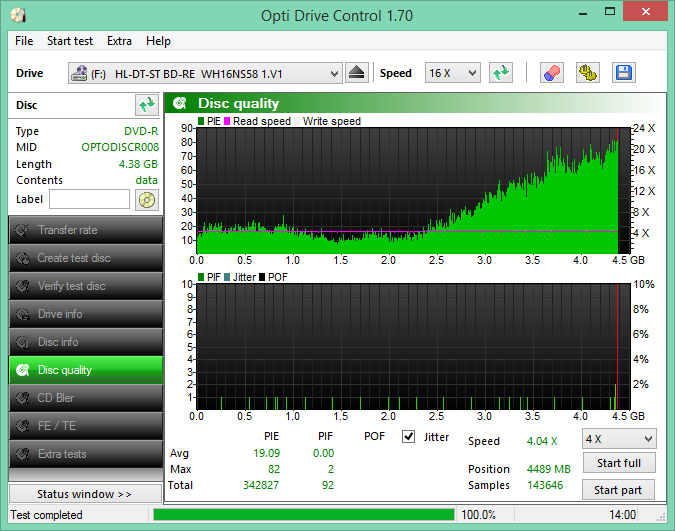
Task: Click the Samples value 143646
Action: (x=545, y=485)
